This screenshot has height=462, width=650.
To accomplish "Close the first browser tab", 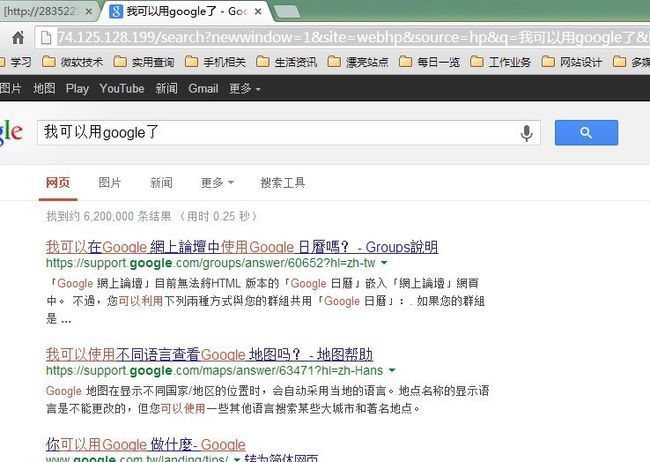I will coord(89,12).
